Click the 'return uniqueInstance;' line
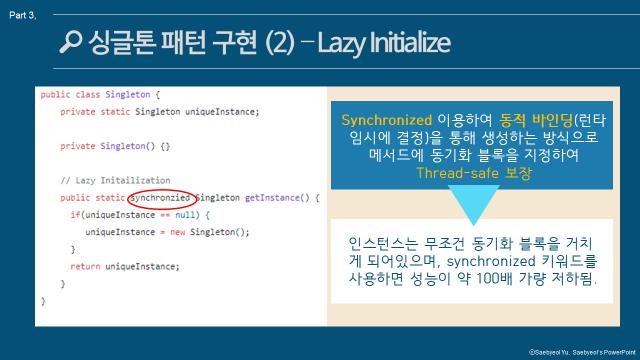 (x=125, y=267)
